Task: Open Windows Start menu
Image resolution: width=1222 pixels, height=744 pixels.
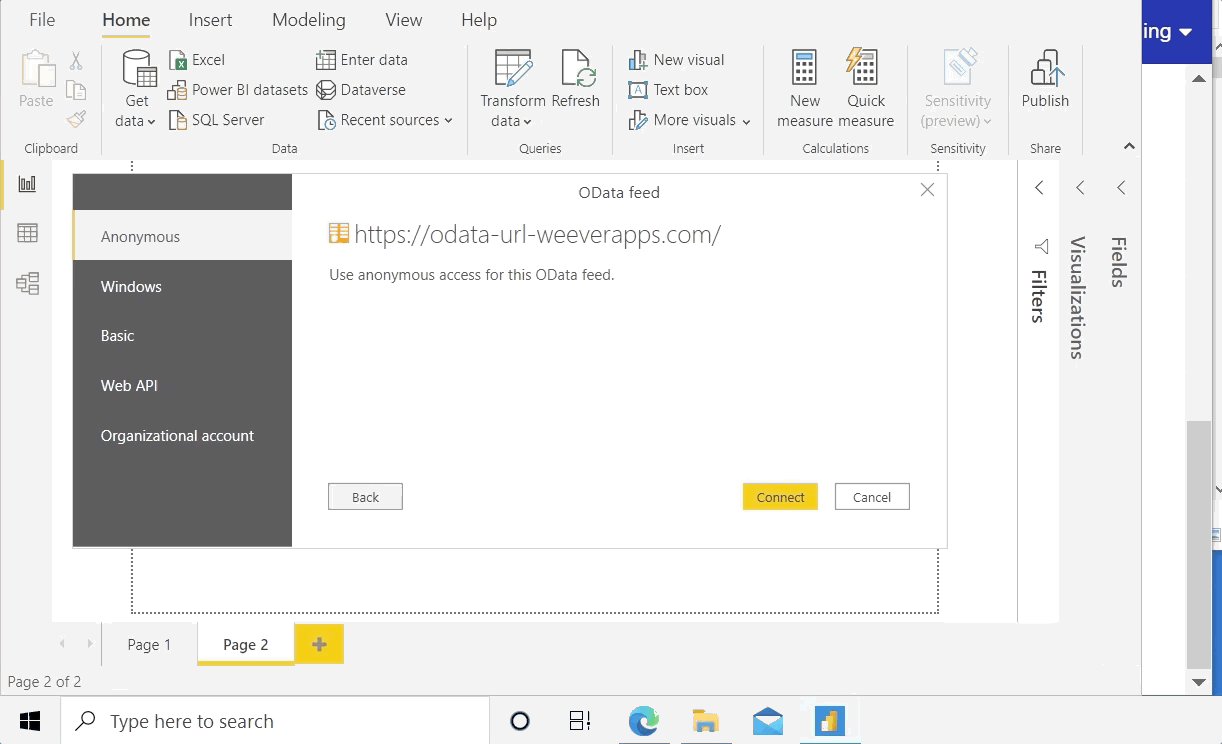Action: click(30, 721)
